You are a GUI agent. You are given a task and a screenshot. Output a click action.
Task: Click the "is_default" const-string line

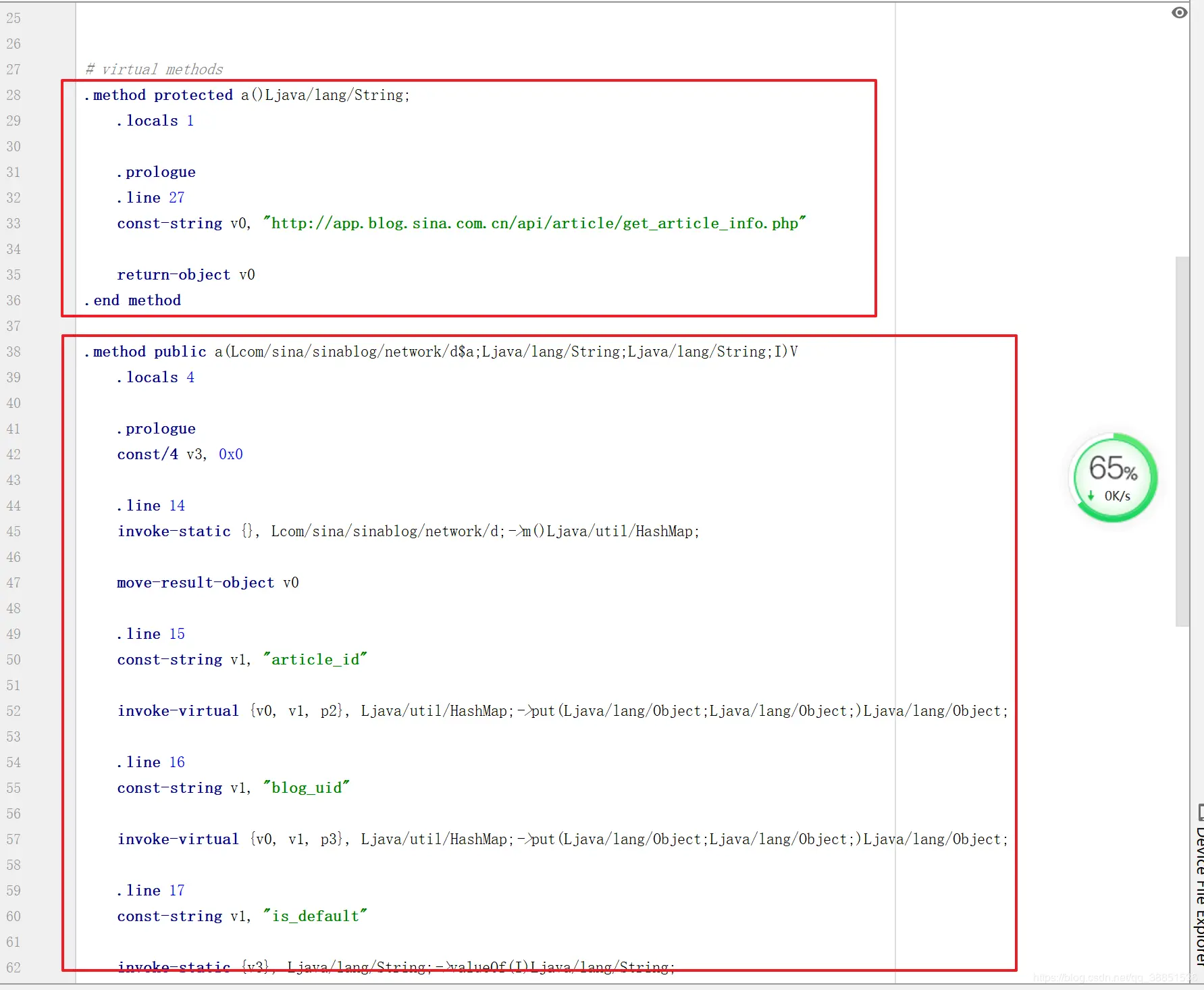(242, 916)
